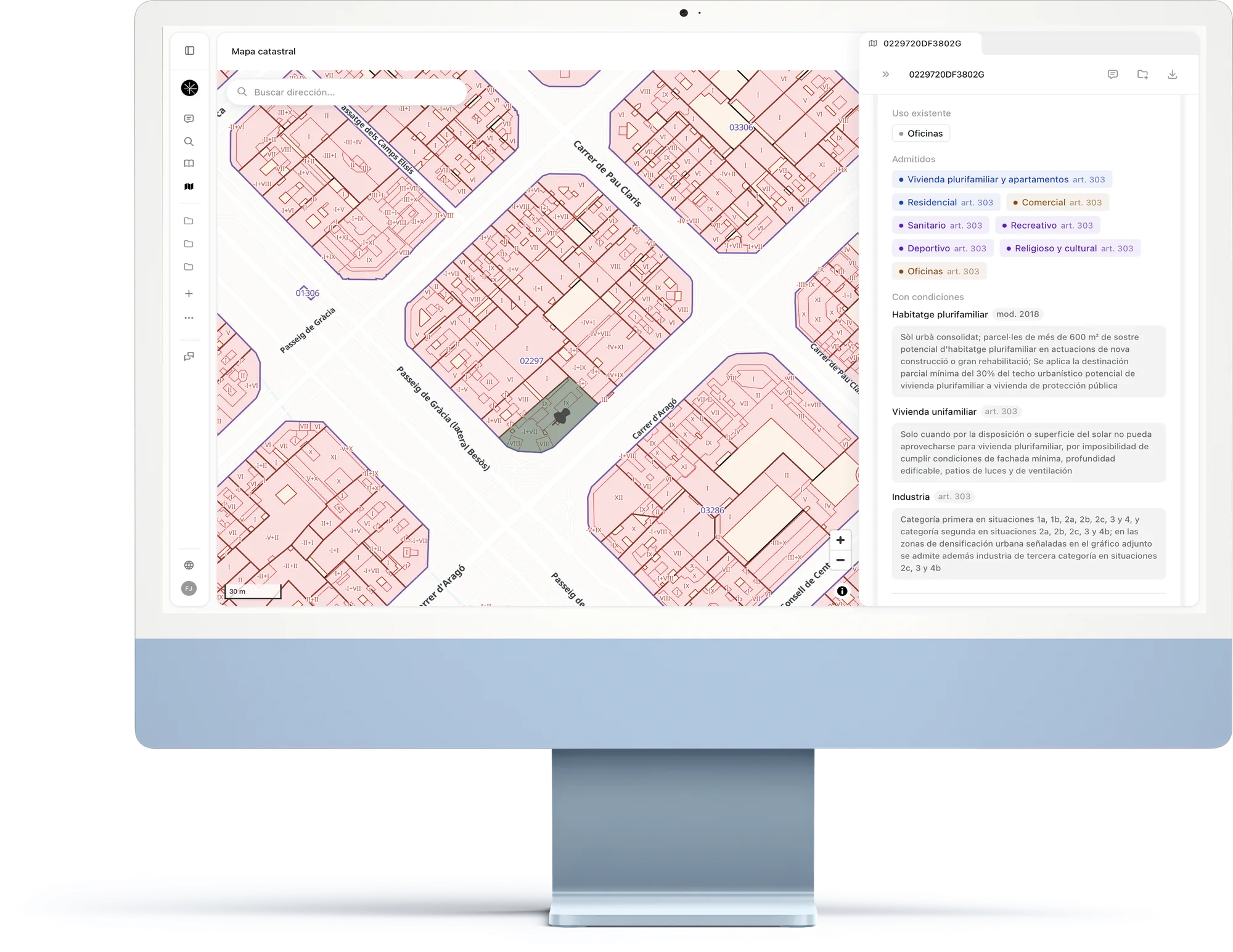The image size is (1233, 952).
Task: Click the Deportivo art. 303 chip
Action: click(x=943, y=248)
